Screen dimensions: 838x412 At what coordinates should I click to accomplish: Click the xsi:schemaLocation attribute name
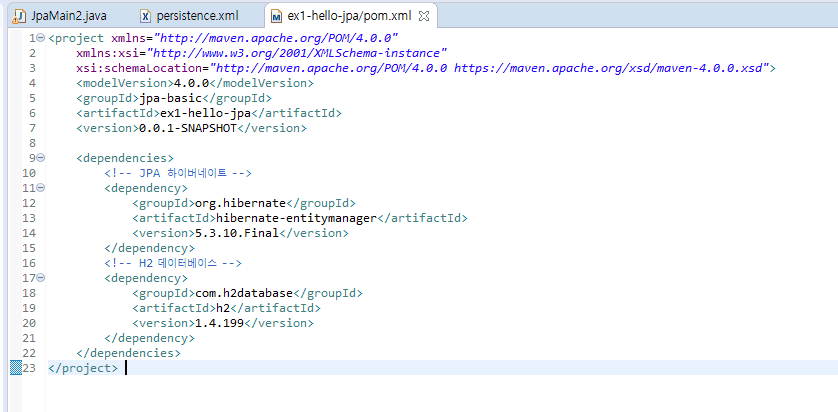tap(139, 68)
